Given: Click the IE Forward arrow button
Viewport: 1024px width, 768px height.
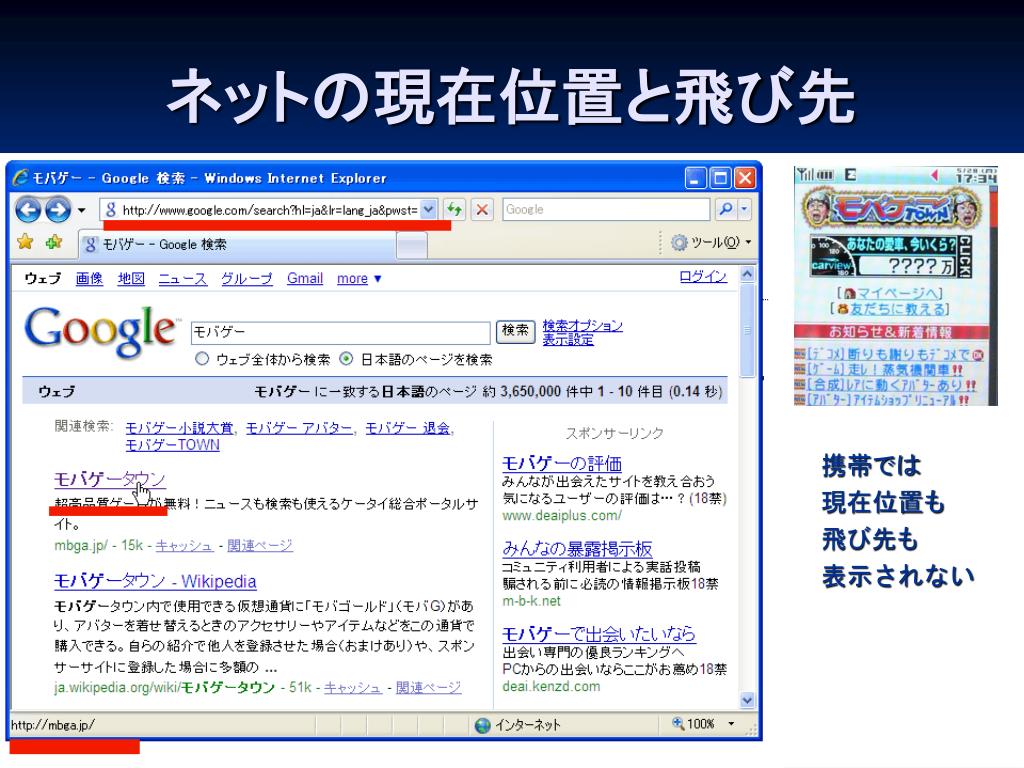Looking at the screenshot, I should click(57, 210).
